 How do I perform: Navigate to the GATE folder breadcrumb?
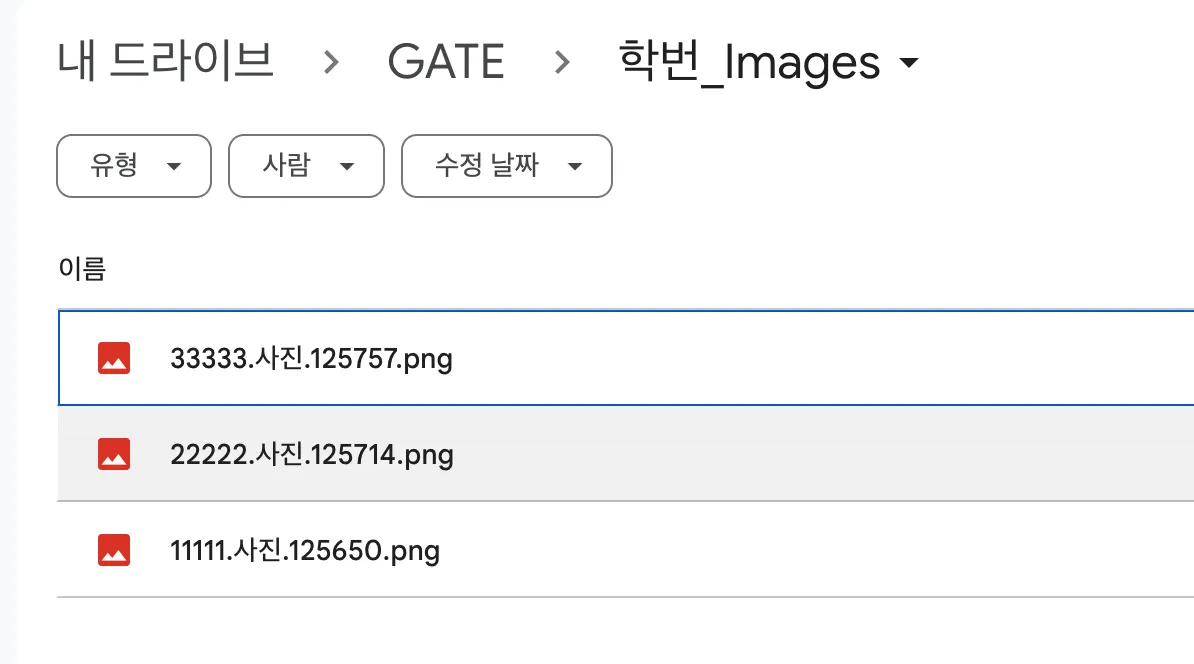(x=446, y=62)
